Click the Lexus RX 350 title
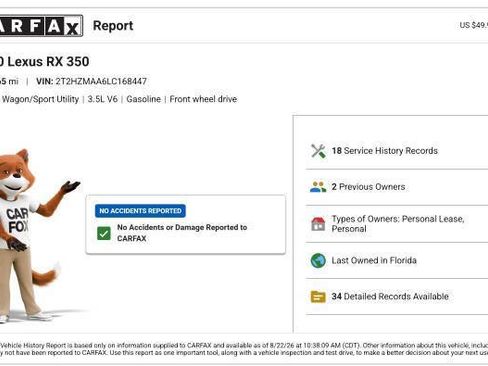The image size is (488, 366). 44,62
